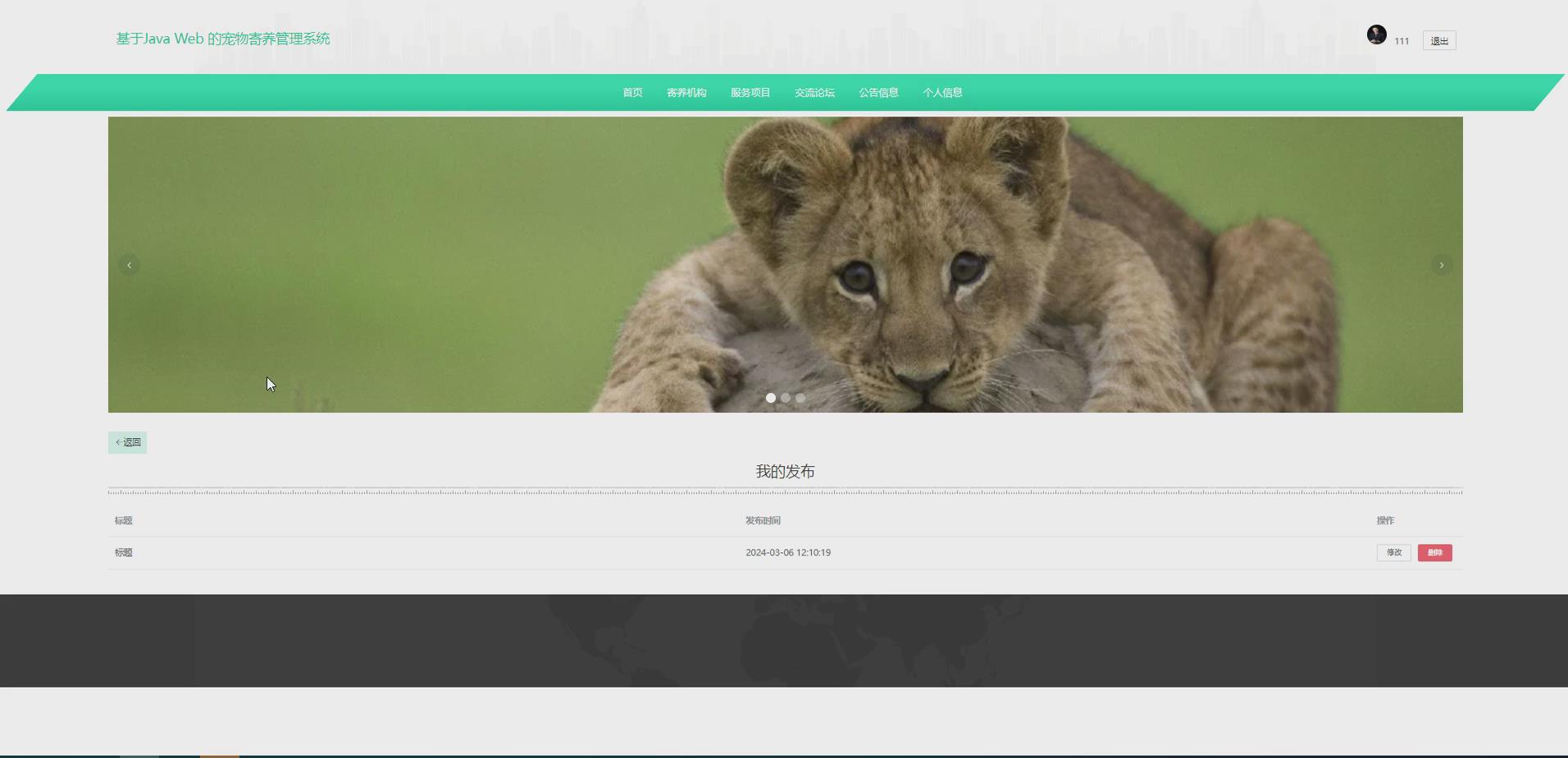Advance to next carousel slide arrow
The width and height of the screenshot is (1568, 758).
pyautogui.click(x=1442, y=265)
